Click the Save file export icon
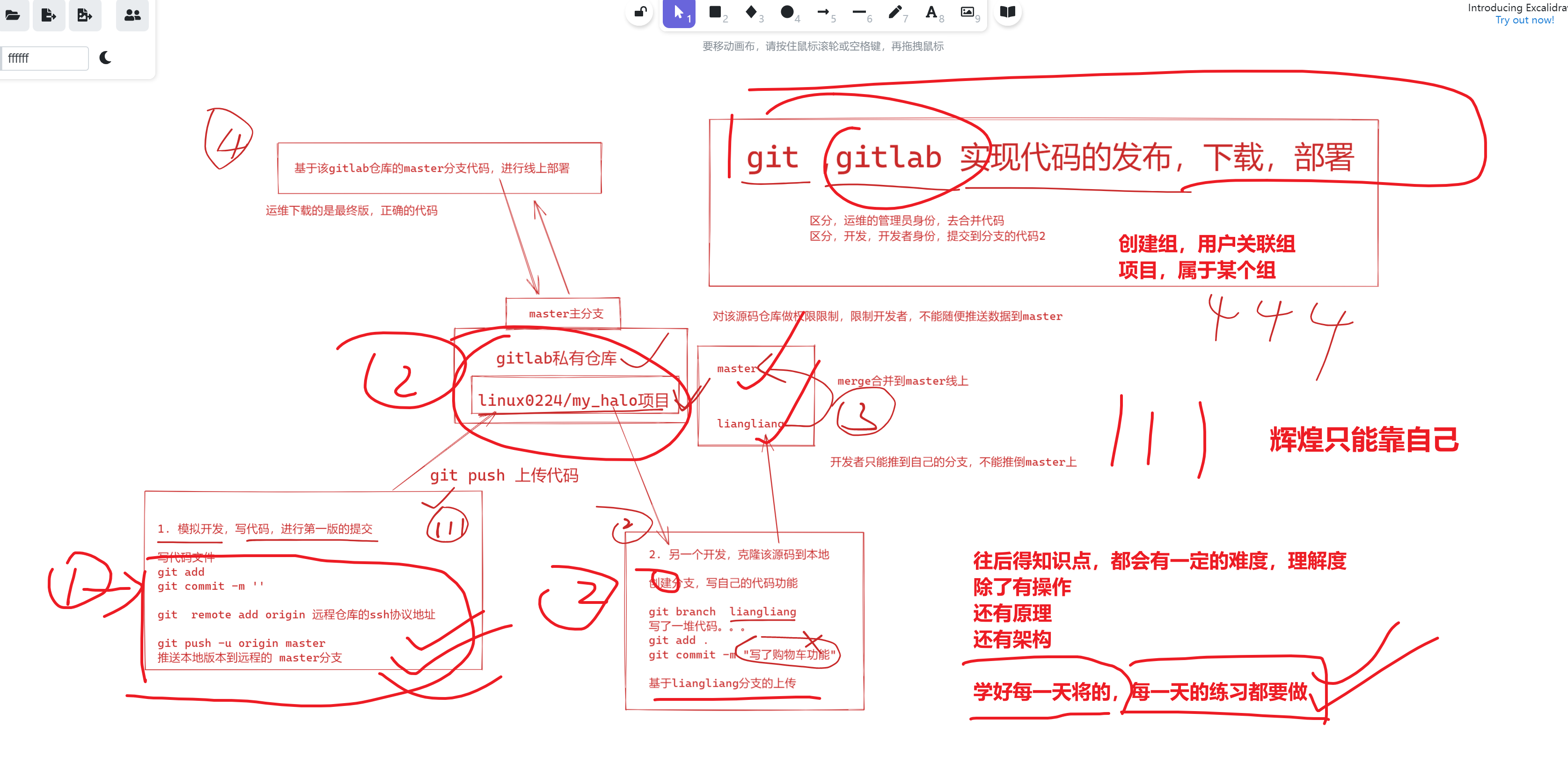 (x=49, y=15)
